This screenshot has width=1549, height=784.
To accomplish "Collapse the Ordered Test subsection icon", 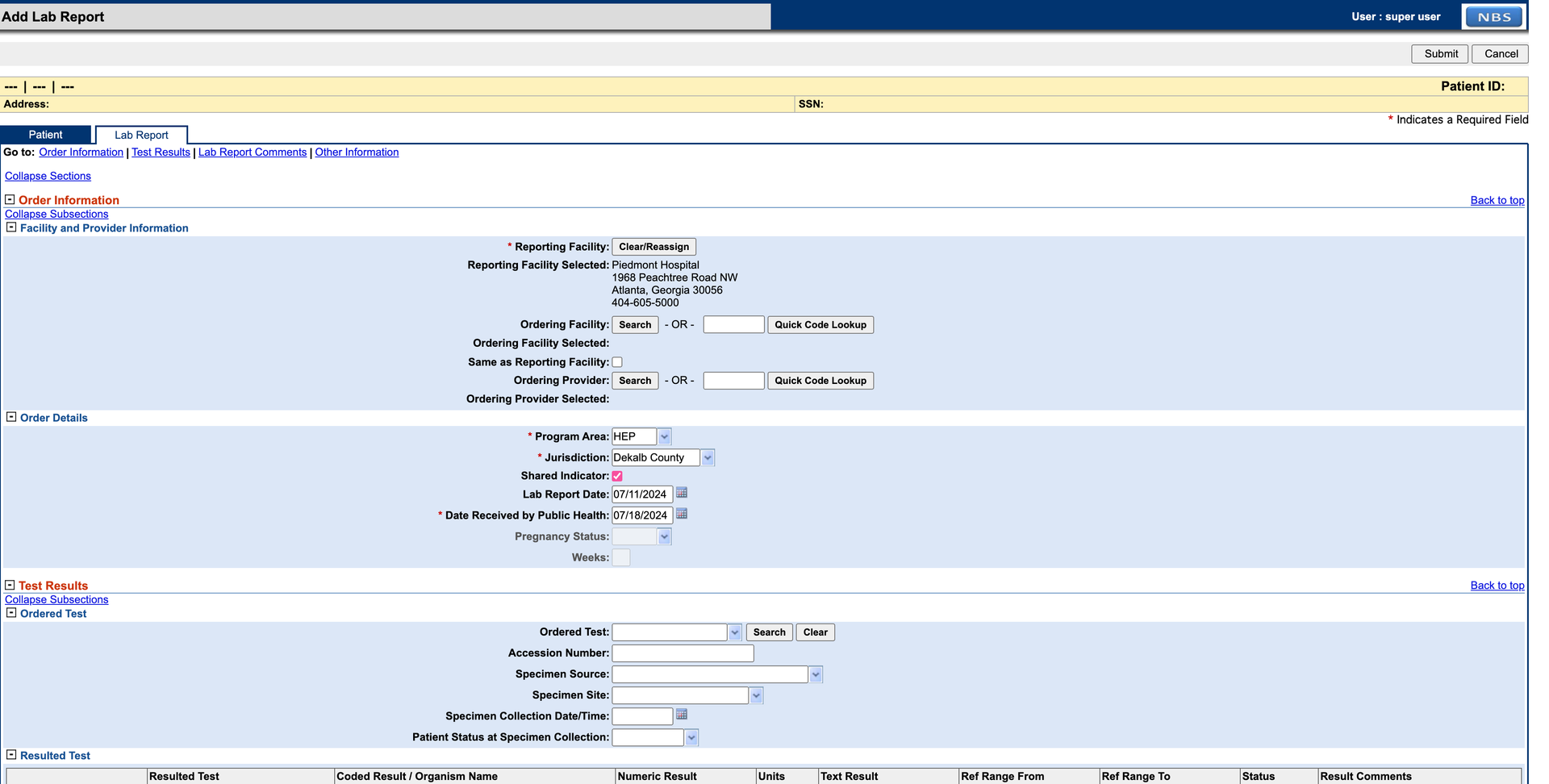I will coord(11,612).
